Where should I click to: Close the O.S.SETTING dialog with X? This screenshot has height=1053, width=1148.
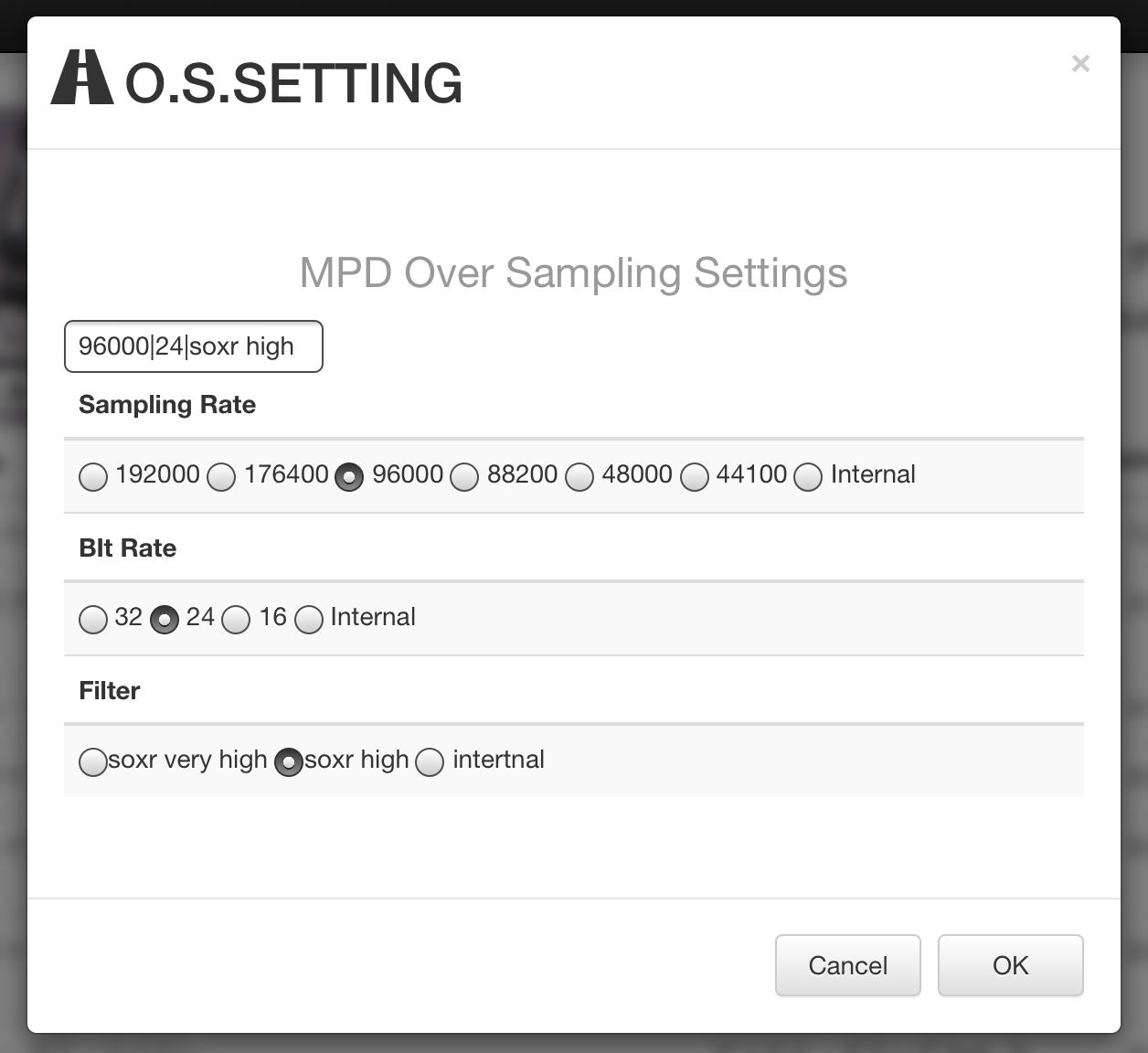[x=1080, y=64]
